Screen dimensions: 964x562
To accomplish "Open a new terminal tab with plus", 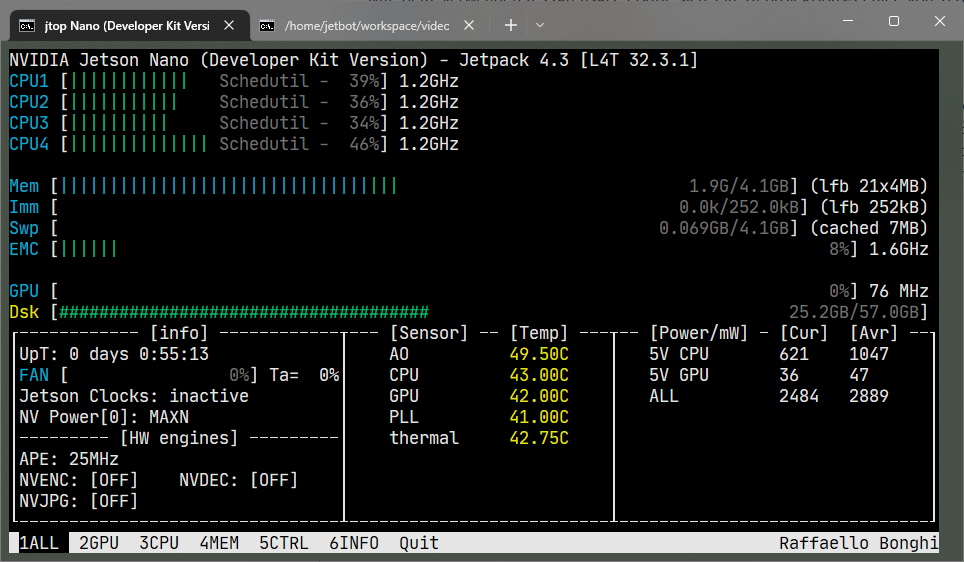I will pos(510,25).
